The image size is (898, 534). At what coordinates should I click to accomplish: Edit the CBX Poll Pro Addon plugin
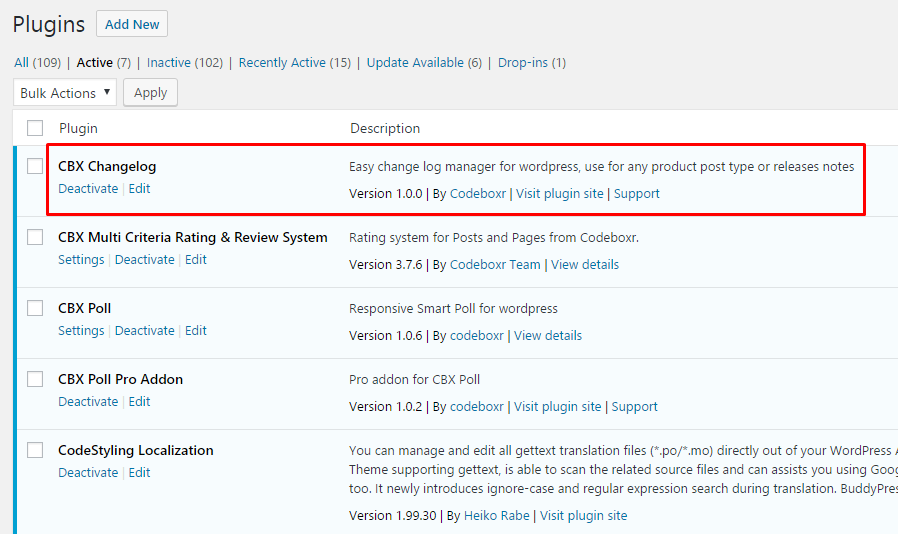coord(139,401)
